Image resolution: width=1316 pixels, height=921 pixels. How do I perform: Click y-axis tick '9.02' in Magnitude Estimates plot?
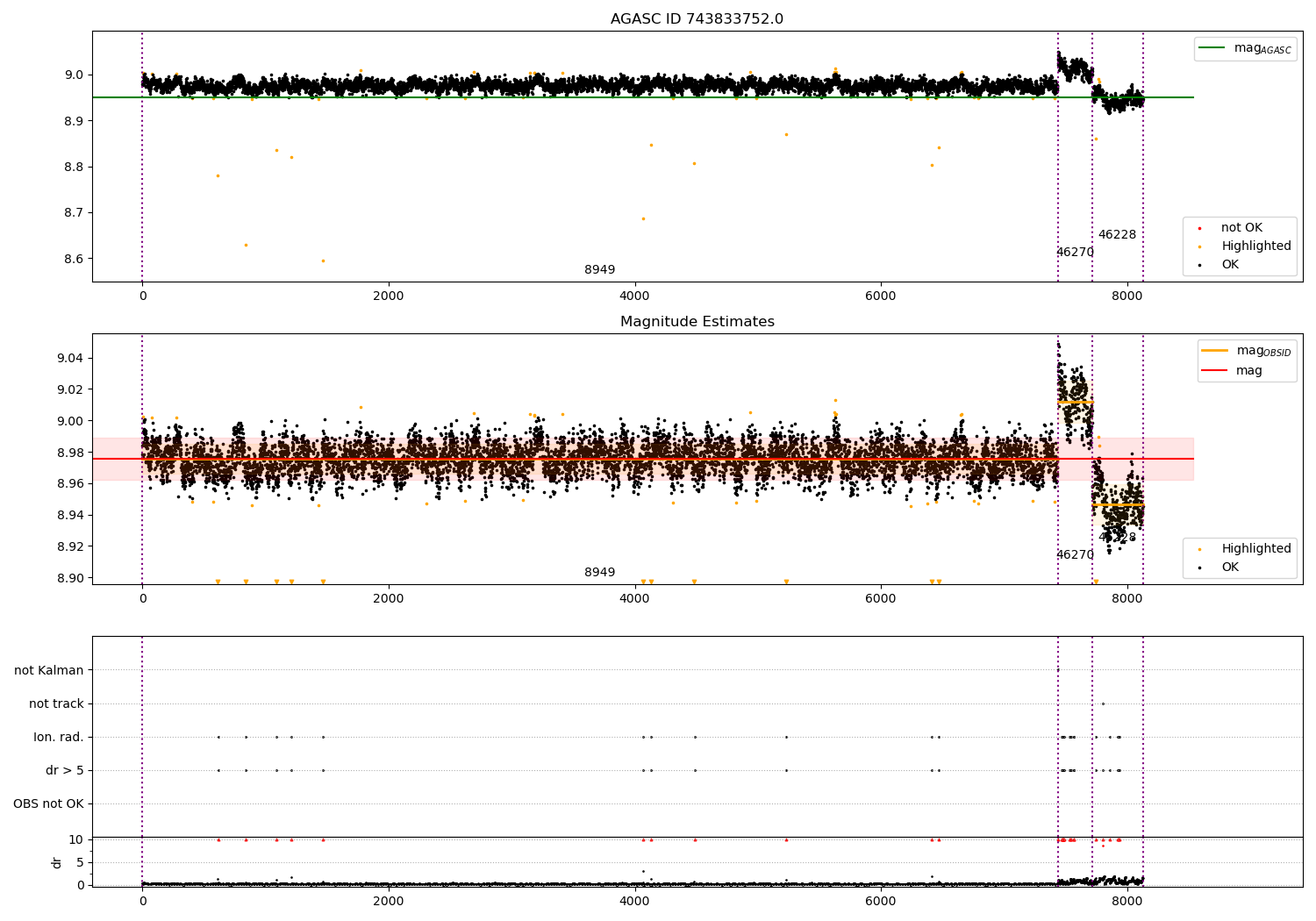[x=71, y=389]
